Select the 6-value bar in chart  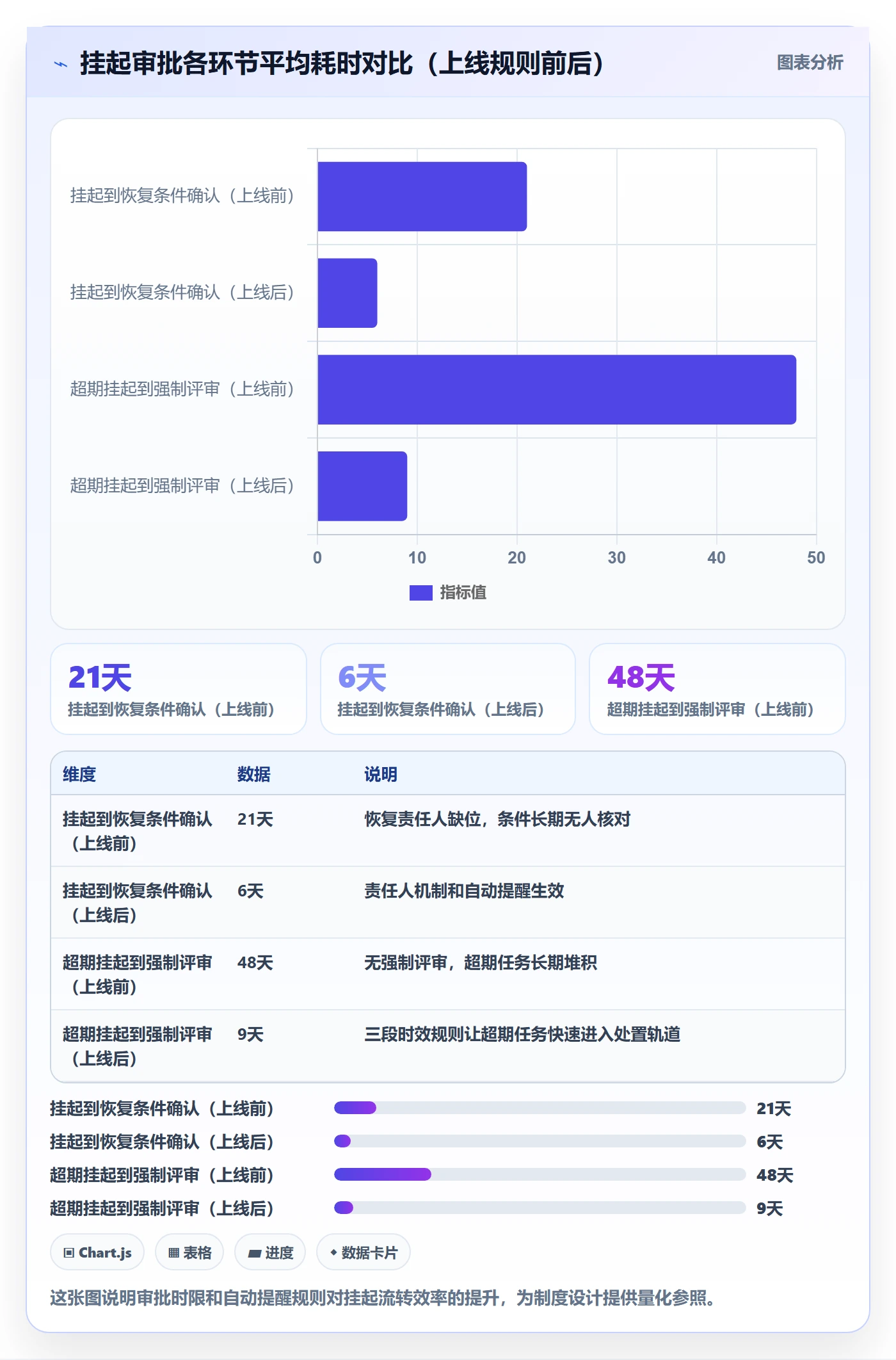pos(348,293)
